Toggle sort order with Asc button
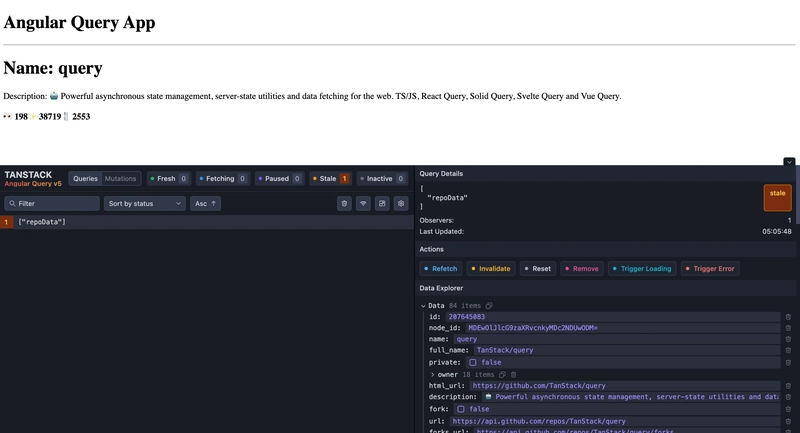The height and width of the screenshot is (433, 800). click(206, 203)
